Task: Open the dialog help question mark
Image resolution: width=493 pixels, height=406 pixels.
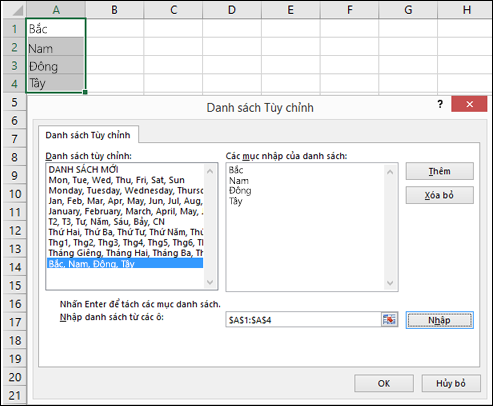Action: point(440,104)
